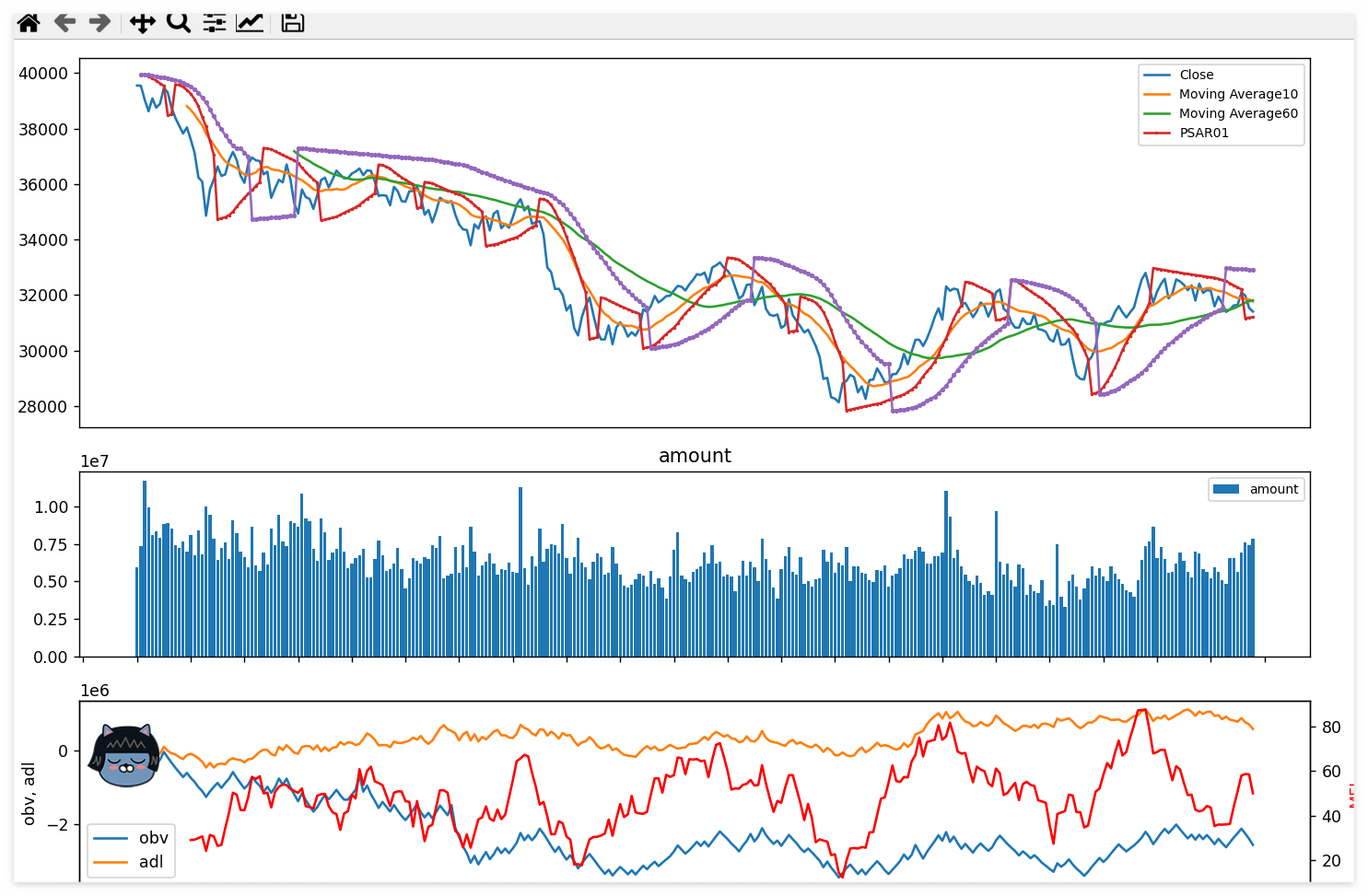This screenshot has width=1368, height=896.
Task: Toggle the Moving Average10 legend entry
Action: [x=1238, y=94]
